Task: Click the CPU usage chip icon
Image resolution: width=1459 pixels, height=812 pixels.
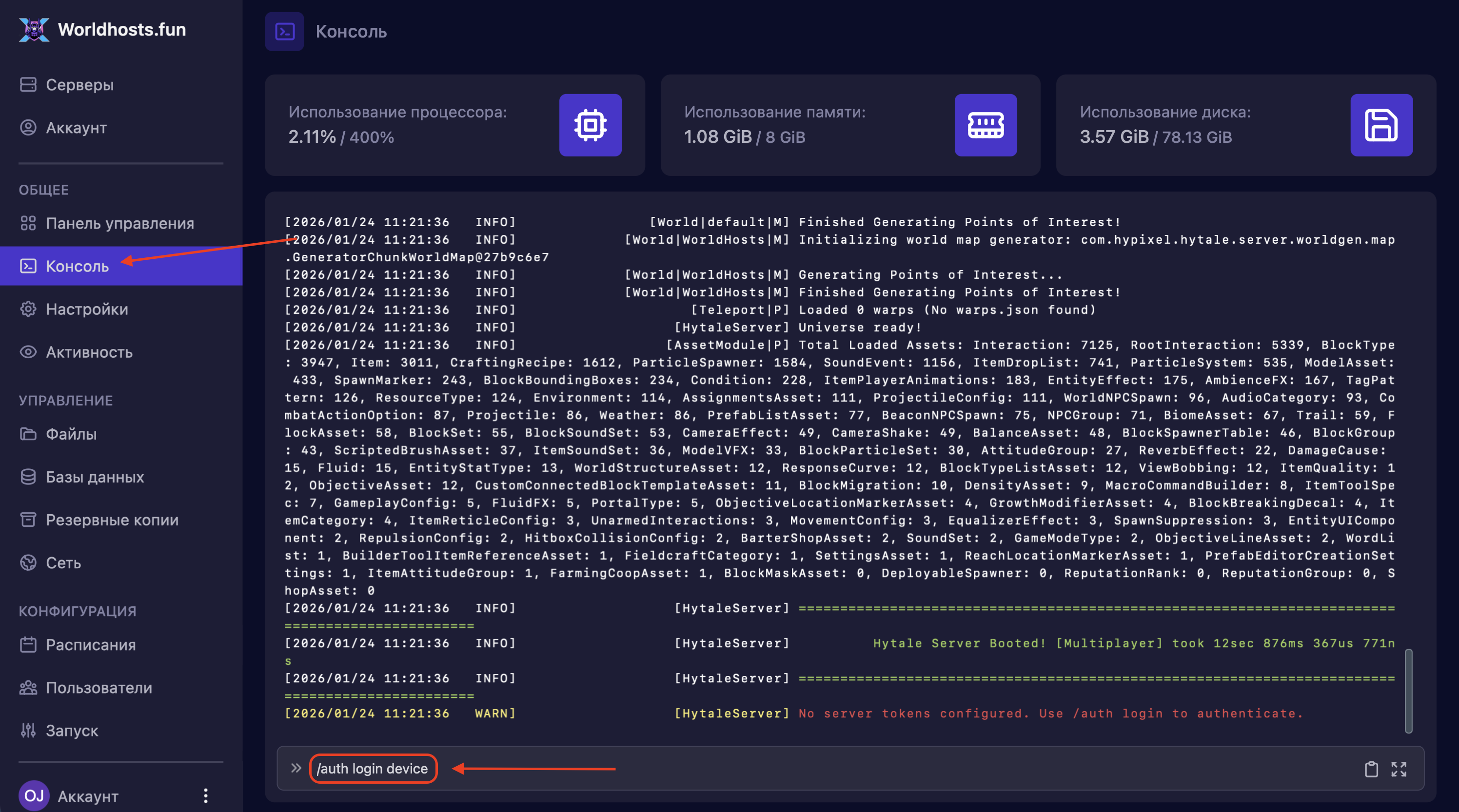Action: pyautogui.click(x=590, y=125)
